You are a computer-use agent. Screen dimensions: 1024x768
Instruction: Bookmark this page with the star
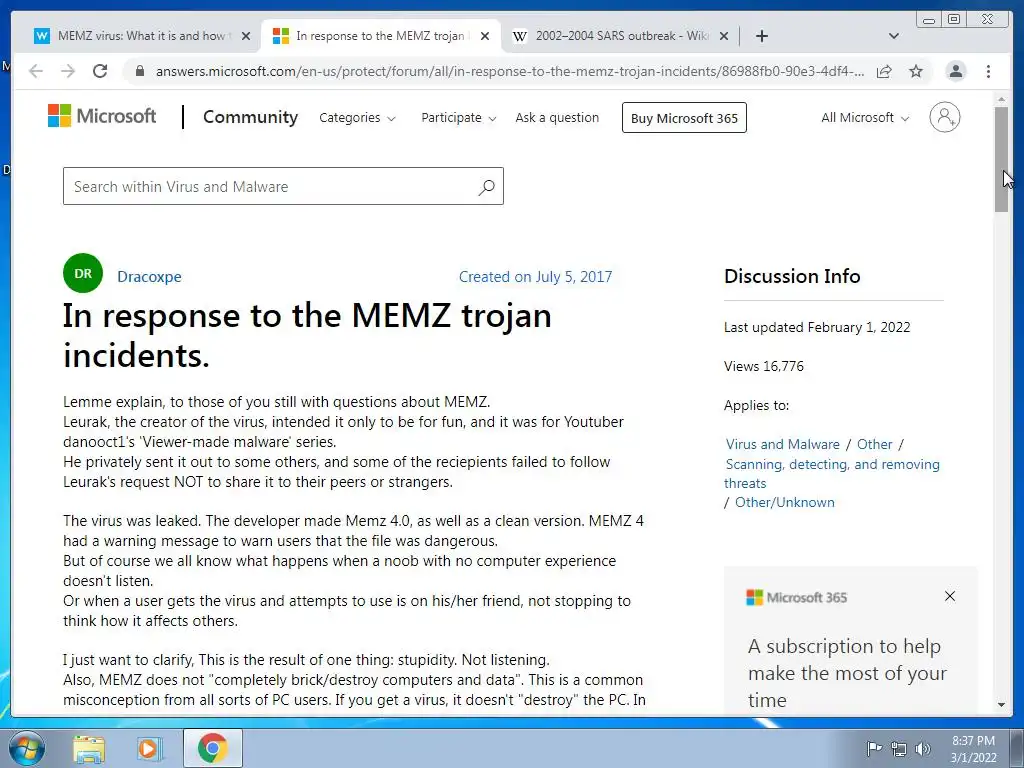click(916, 71)
